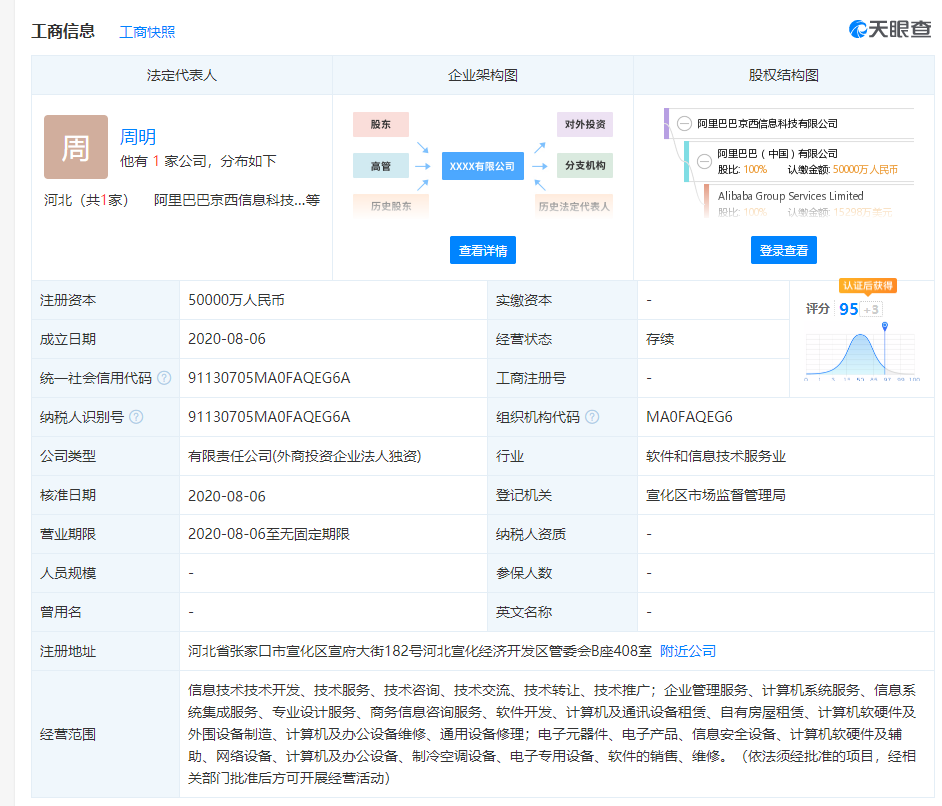Click the 河北（共1家） text
The width and height of the screenshot is (942, 806).
point(86,200)
